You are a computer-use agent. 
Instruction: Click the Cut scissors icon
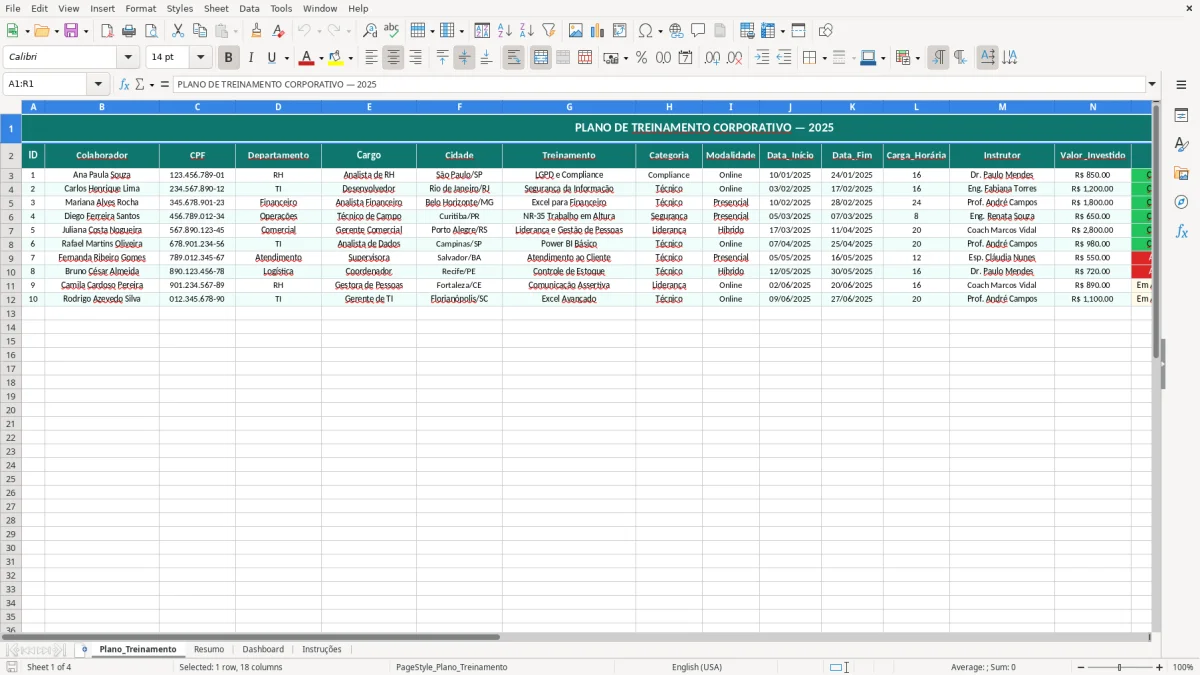178,31
